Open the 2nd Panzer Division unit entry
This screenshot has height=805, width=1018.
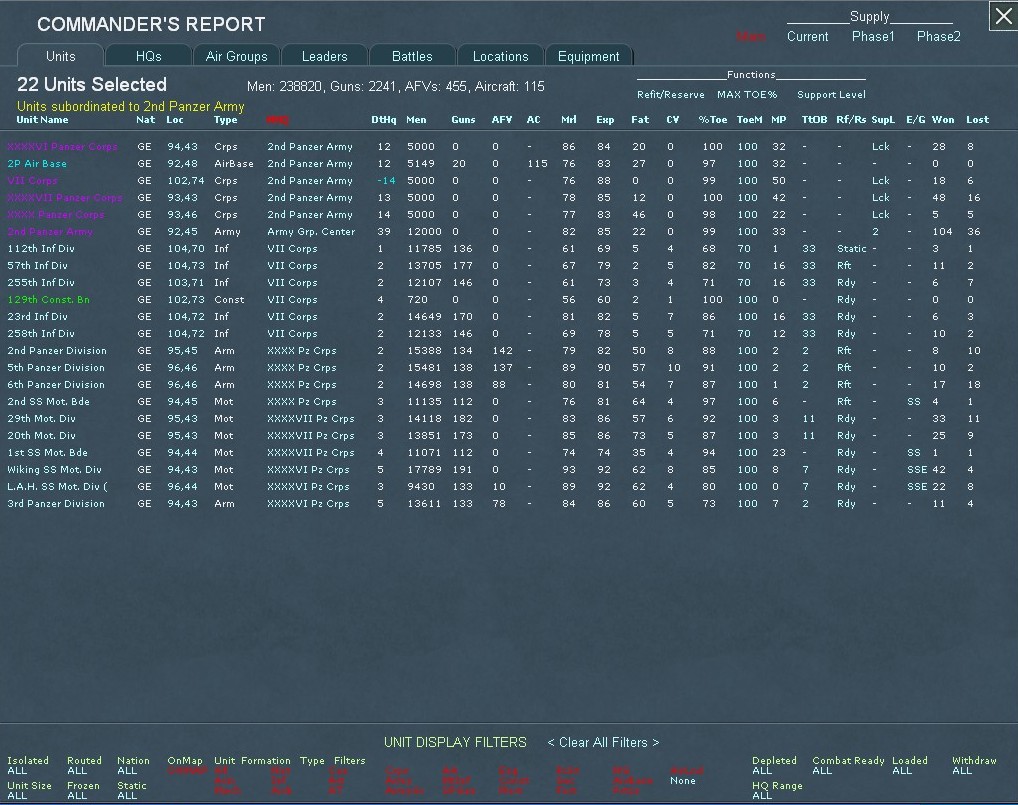[56, 351]
